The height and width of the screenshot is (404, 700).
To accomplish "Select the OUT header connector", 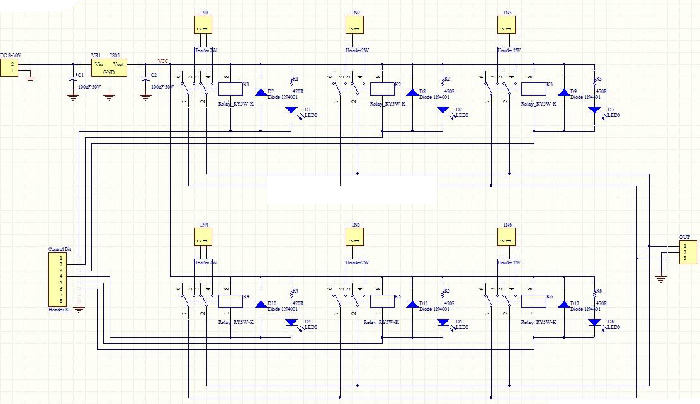I will 688,252.
